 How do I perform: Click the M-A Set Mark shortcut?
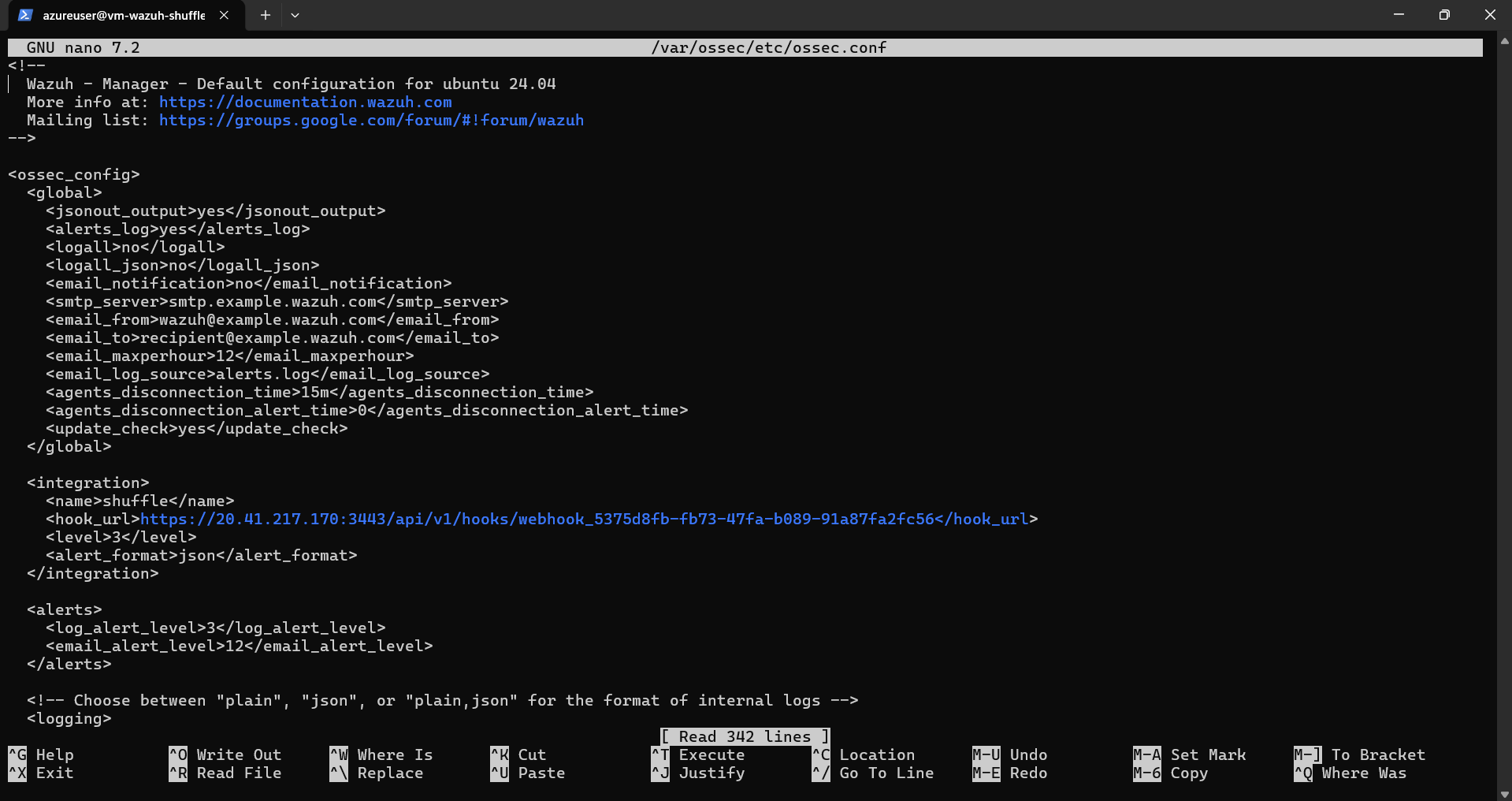coord(1190,754)
